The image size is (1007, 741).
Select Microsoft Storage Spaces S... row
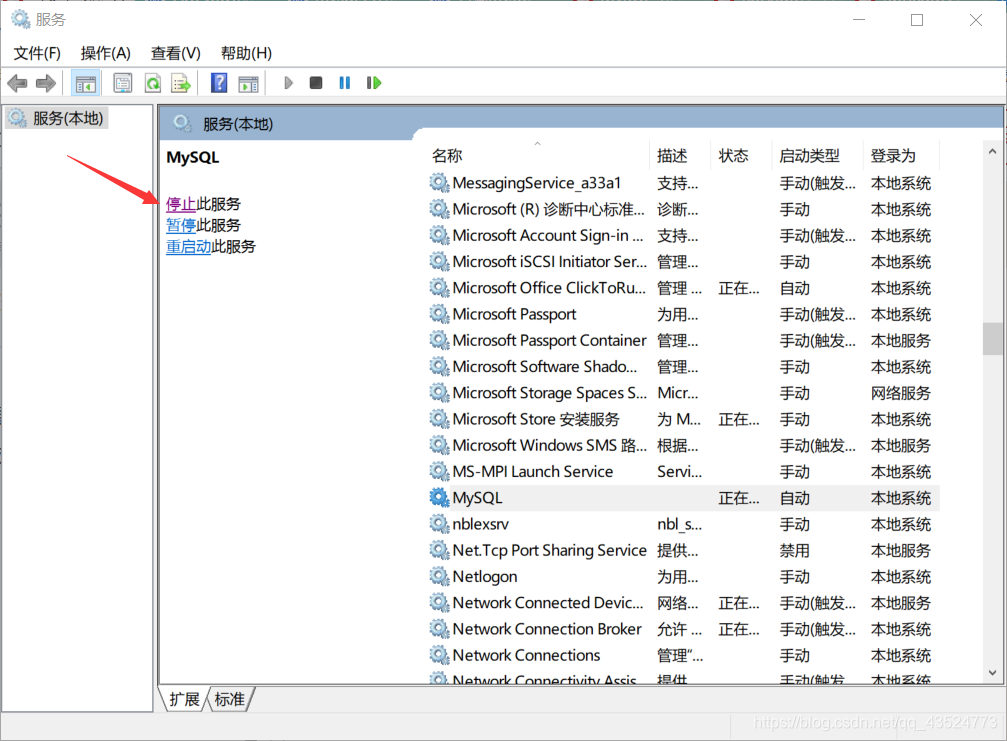tap(683, 393)
